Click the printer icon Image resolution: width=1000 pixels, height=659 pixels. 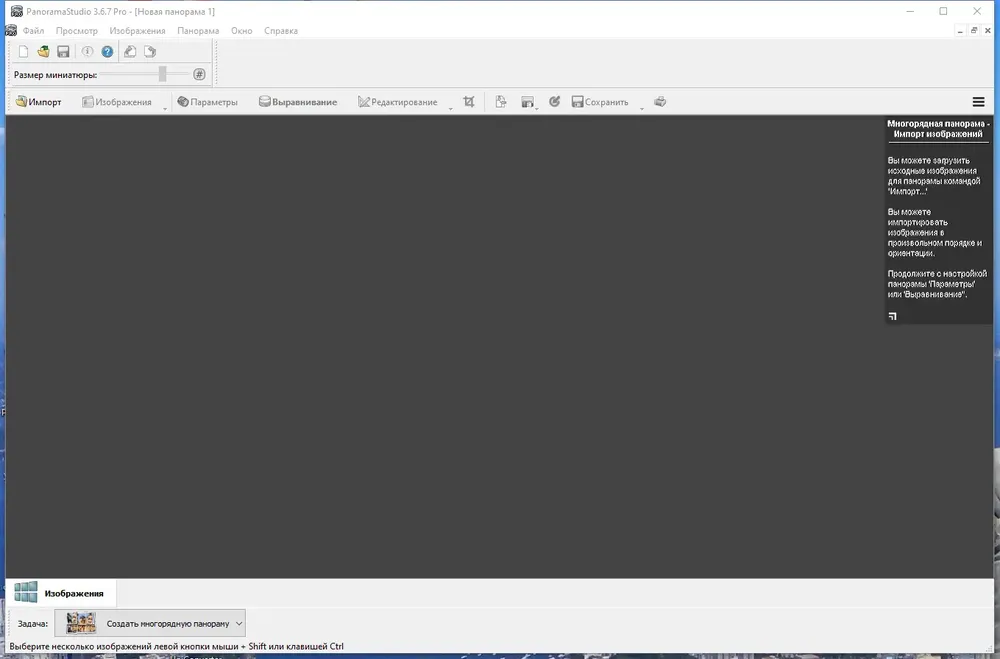[x=660, y=102]
